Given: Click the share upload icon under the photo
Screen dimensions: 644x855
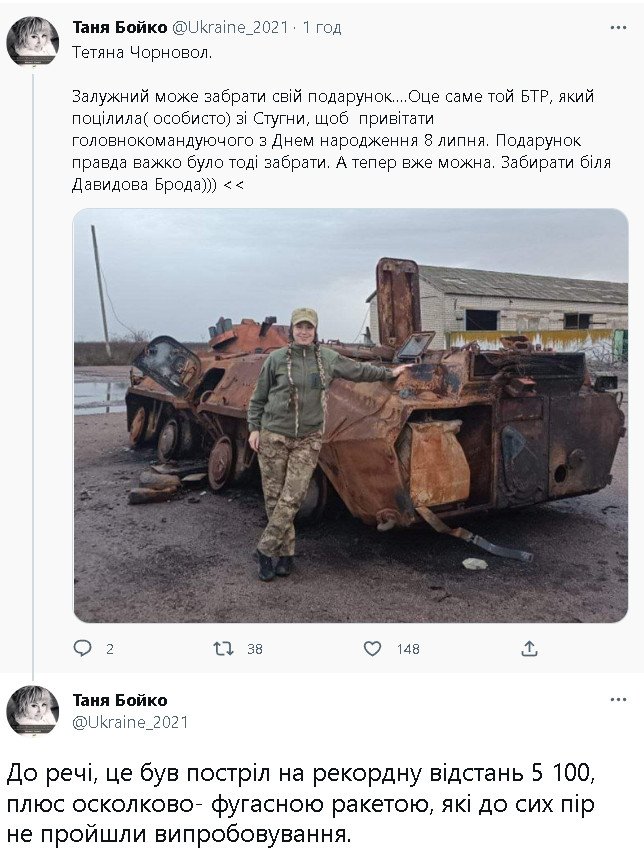Looking at the screenshot, I should click(x=529, y=648).
